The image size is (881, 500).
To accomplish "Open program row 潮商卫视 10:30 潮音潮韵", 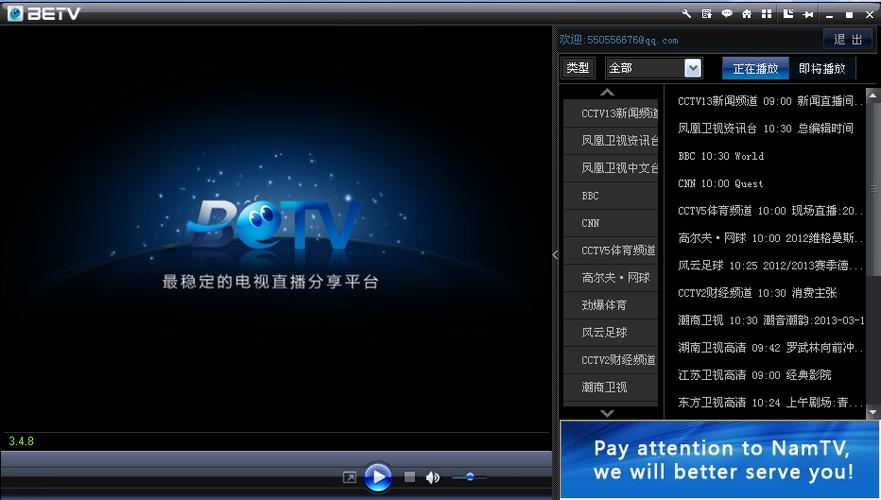I will click(771, 320).
